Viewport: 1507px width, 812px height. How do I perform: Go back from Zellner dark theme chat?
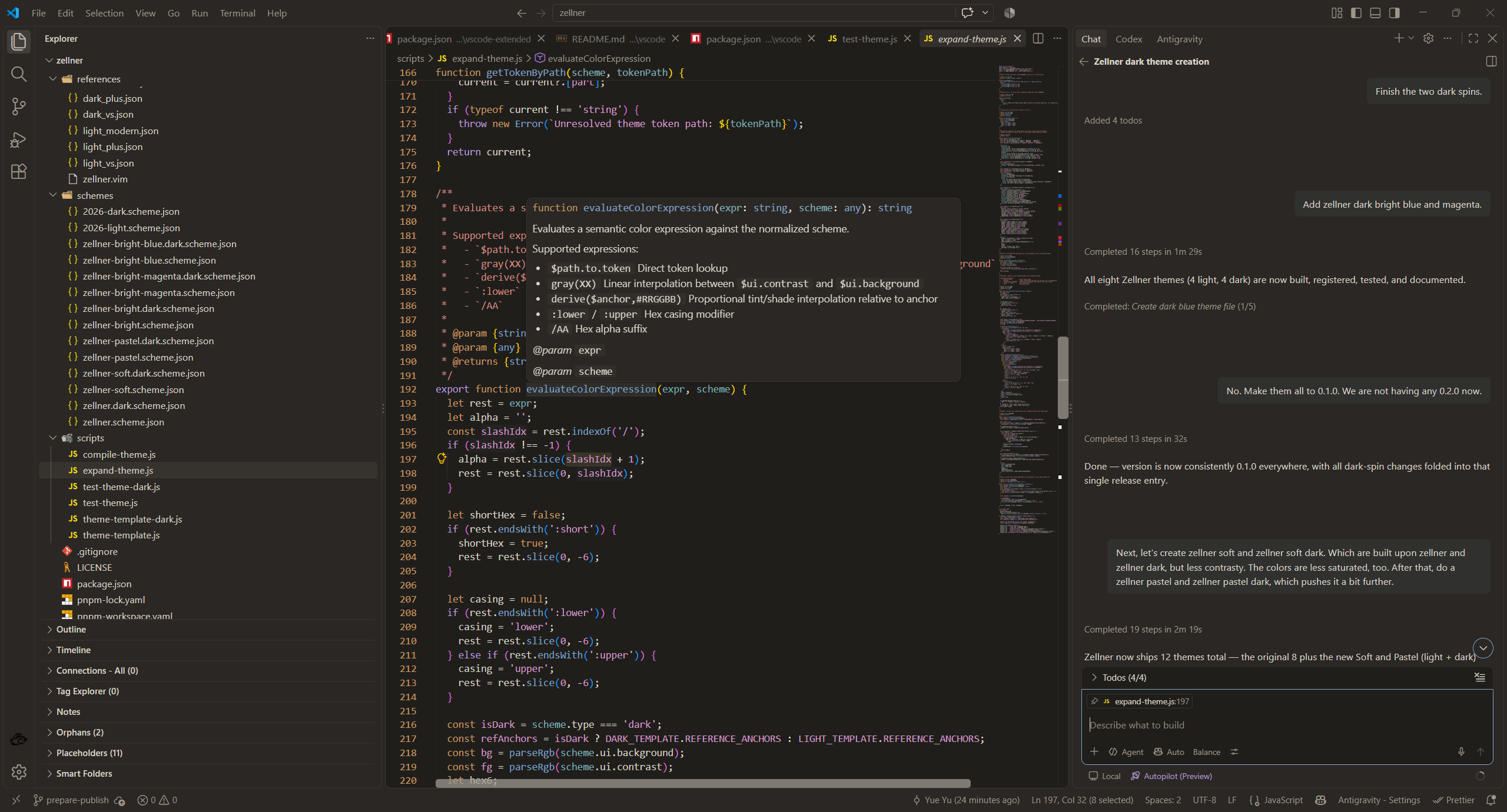tap(1084, 61)
